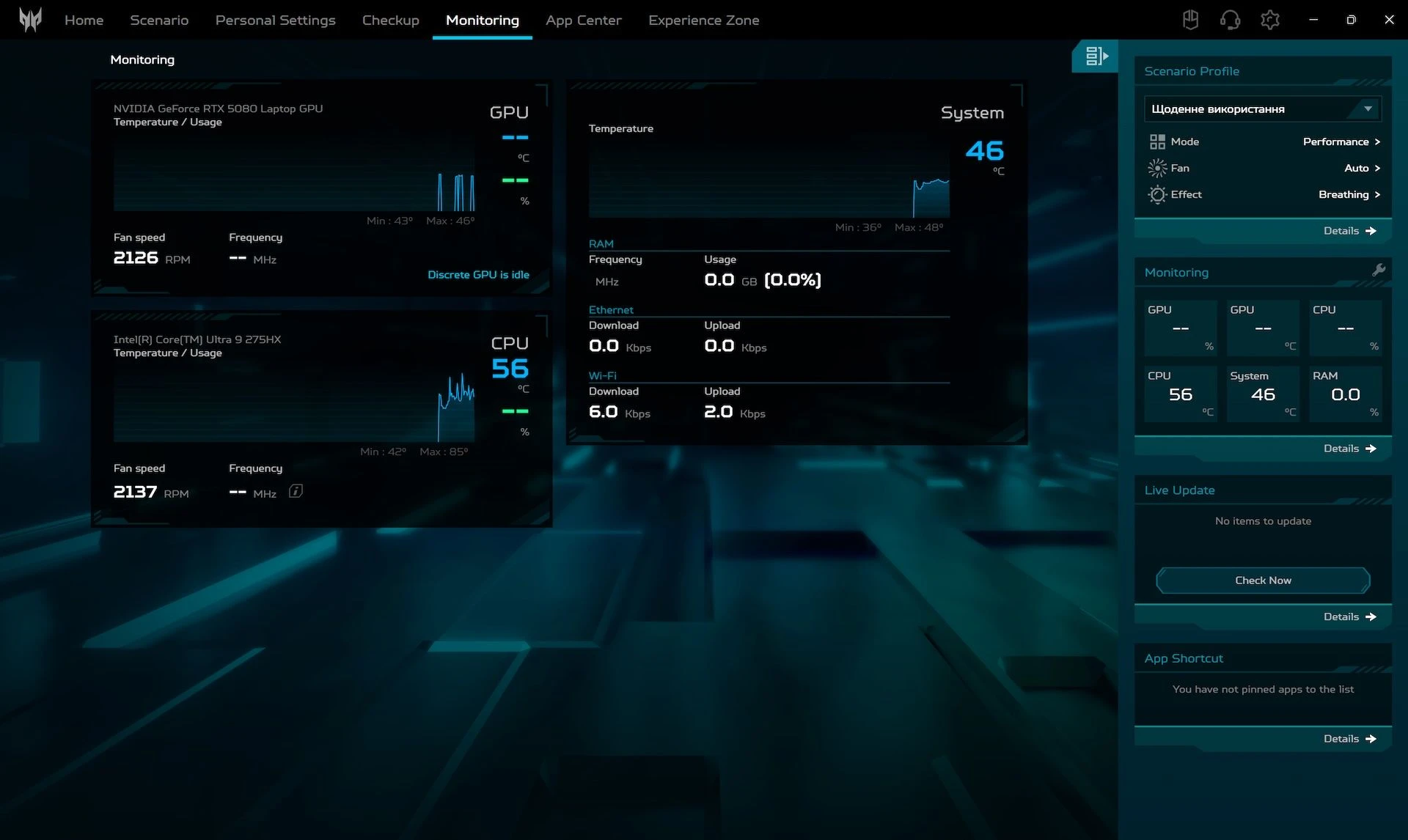Click the Wi-Fi section heading
This screenshot has width=1408, height=840.
pyautogui.click(x=603, y=375)
